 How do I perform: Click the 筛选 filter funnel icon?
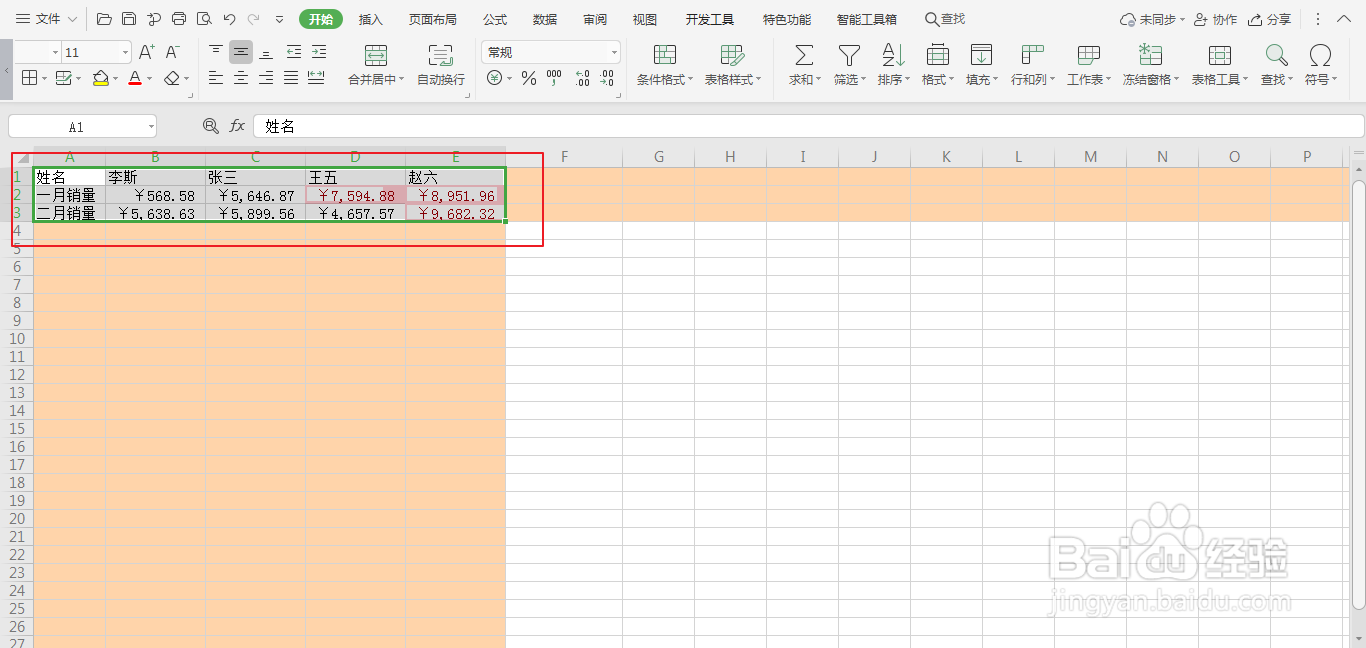click(x=849, y=55)
